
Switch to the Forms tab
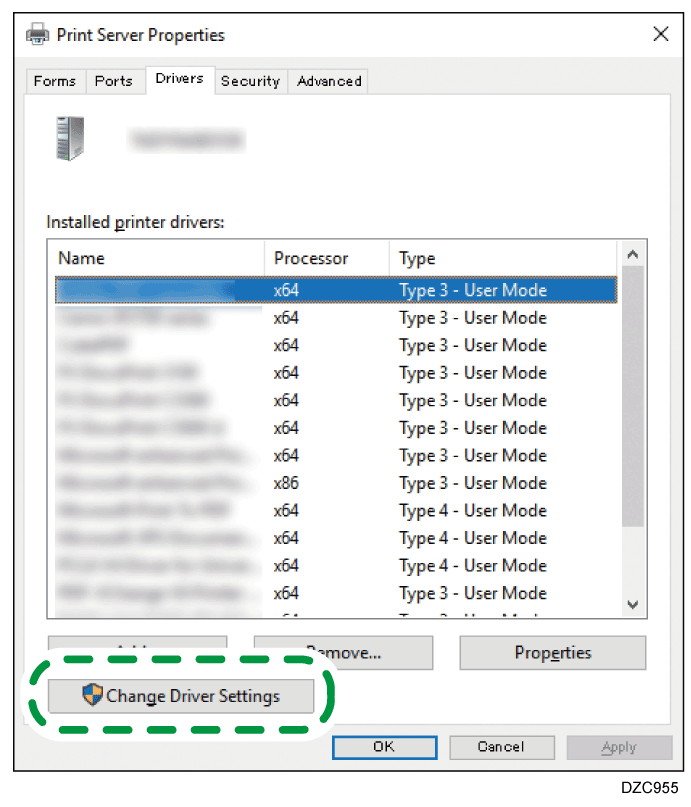point(54,81)
